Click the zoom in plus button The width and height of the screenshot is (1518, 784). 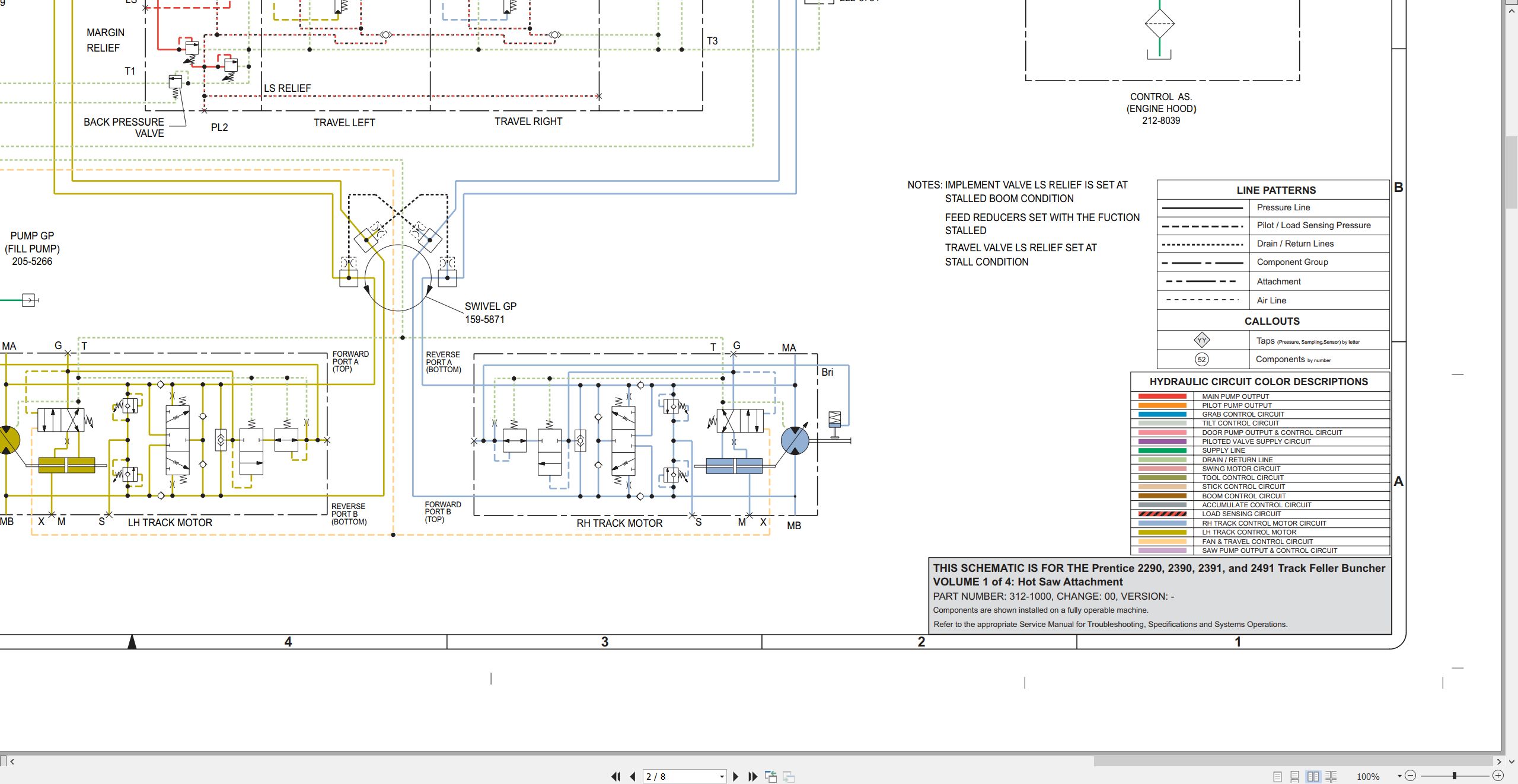coord(1498,776)
